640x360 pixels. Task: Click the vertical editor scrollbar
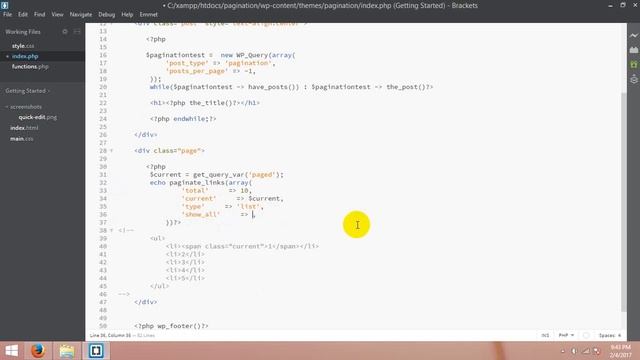(x=623, y=202)
